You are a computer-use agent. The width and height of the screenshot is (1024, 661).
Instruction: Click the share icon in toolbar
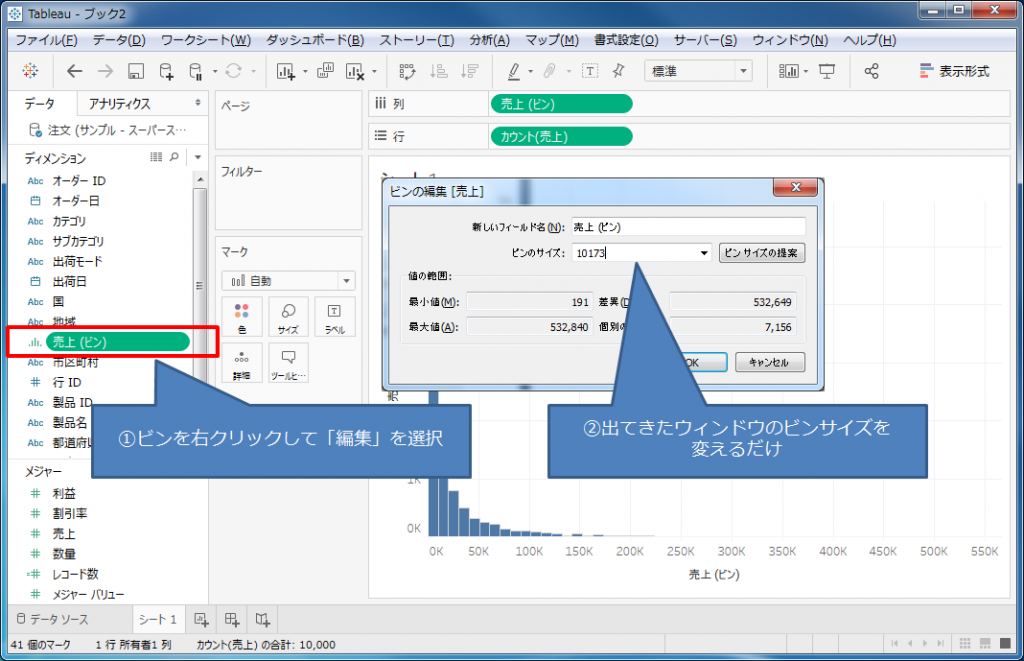coord(871,71)
